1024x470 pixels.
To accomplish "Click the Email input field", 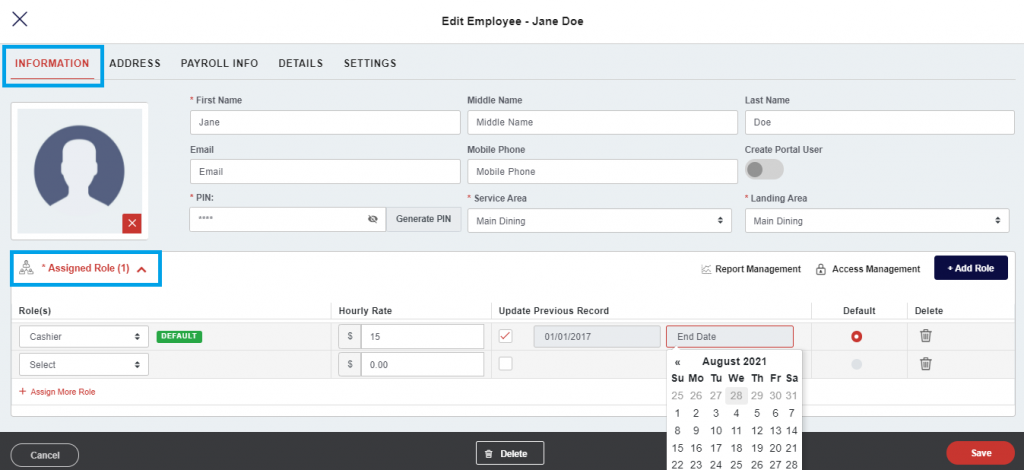I will pyautogui.click(x=325, y=172).
